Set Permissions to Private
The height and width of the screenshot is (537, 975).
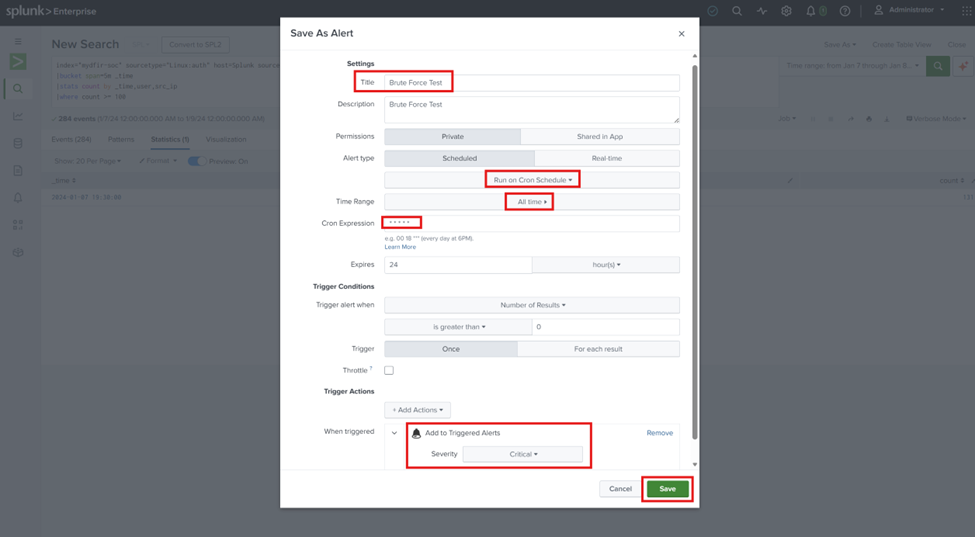point(452,137)
